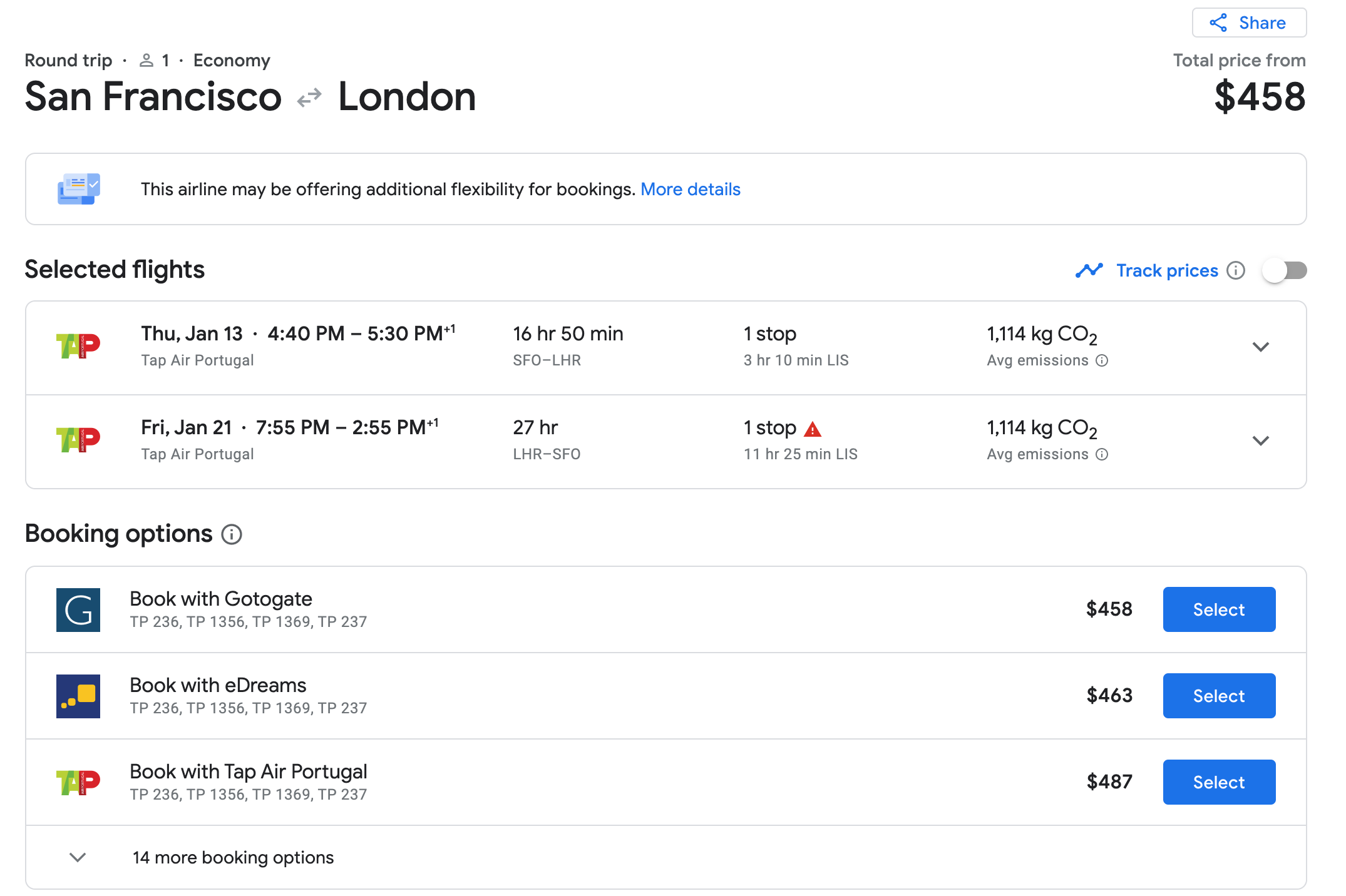This screenshot has width=1346, height=896.
Task: Click the swap arrows between San Francisco and London
Action: click(x=309, y=96)
